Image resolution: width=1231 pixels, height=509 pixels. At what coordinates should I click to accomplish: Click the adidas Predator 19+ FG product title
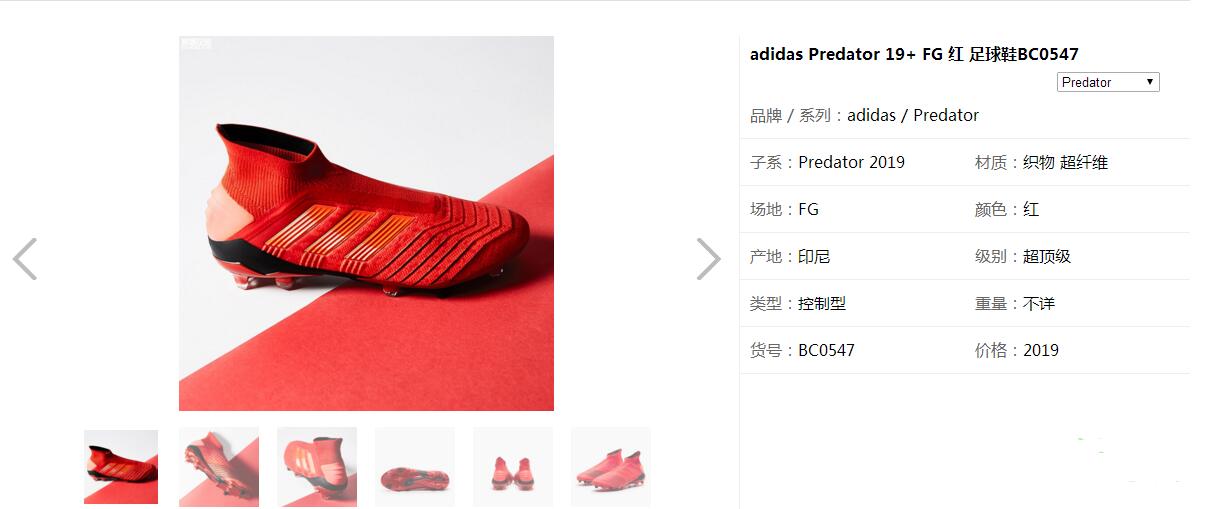pos(914,54)
